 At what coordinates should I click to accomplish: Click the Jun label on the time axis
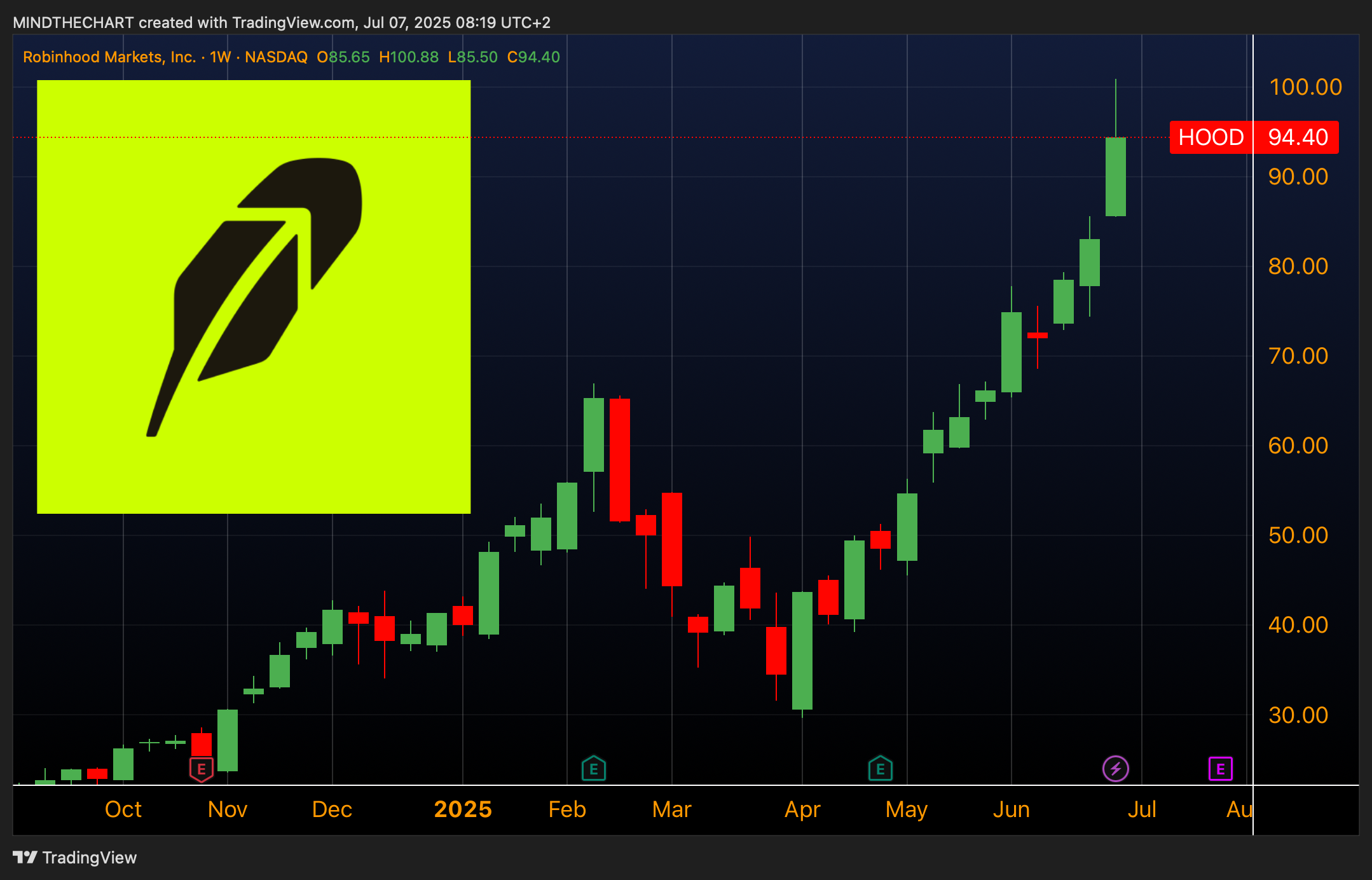[x=1012, y=809]
